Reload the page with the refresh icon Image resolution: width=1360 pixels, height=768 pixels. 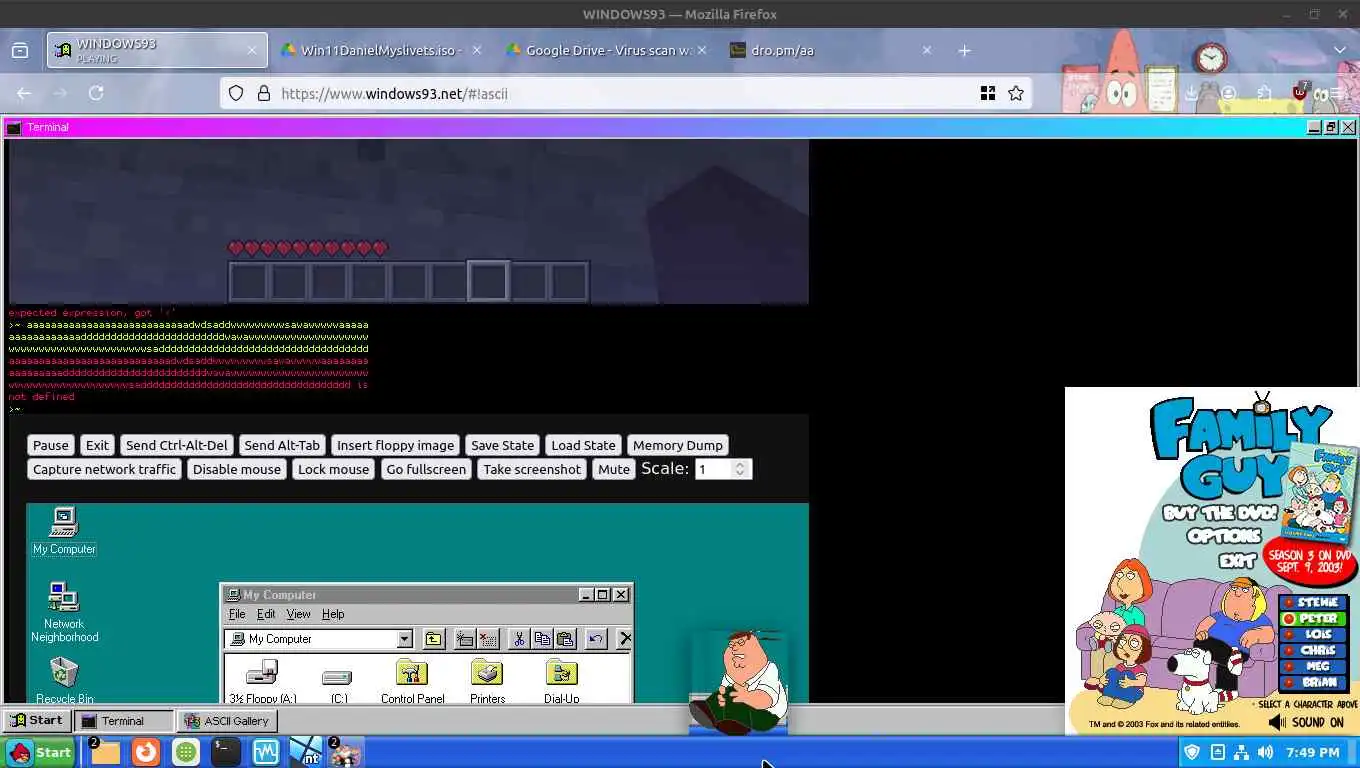96,93
